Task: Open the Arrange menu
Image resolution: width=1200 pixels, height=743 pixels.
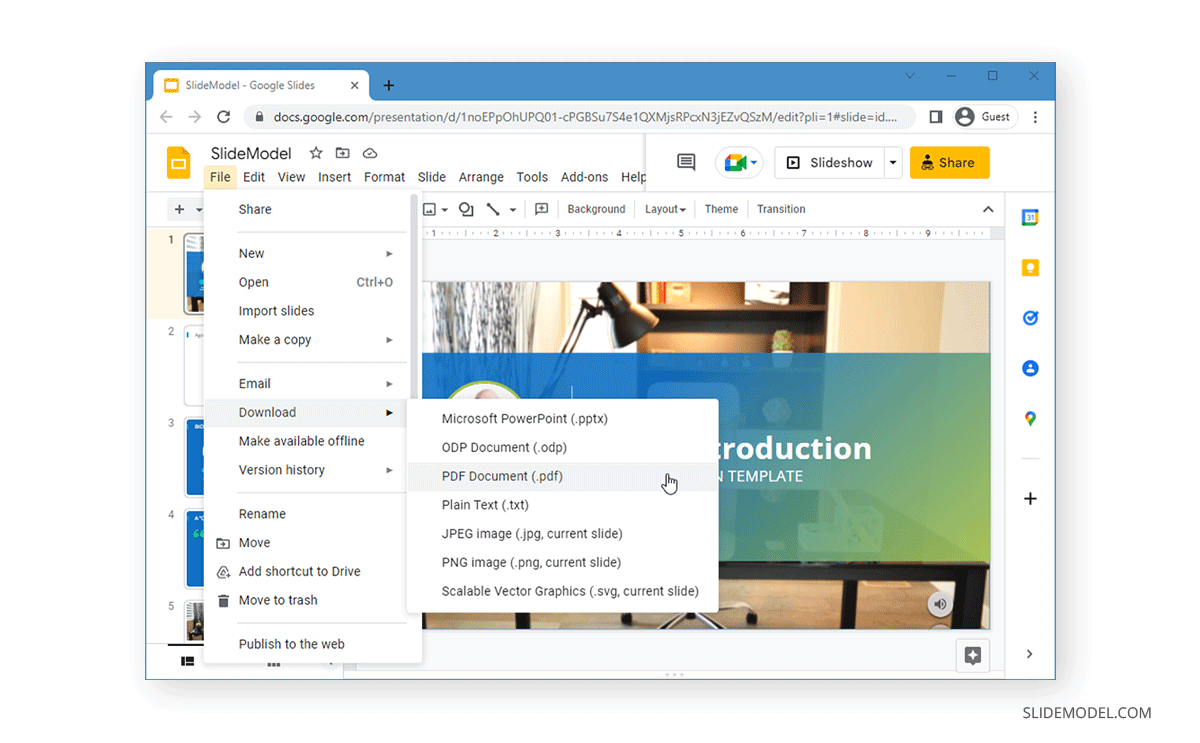Action: [481, 177]
